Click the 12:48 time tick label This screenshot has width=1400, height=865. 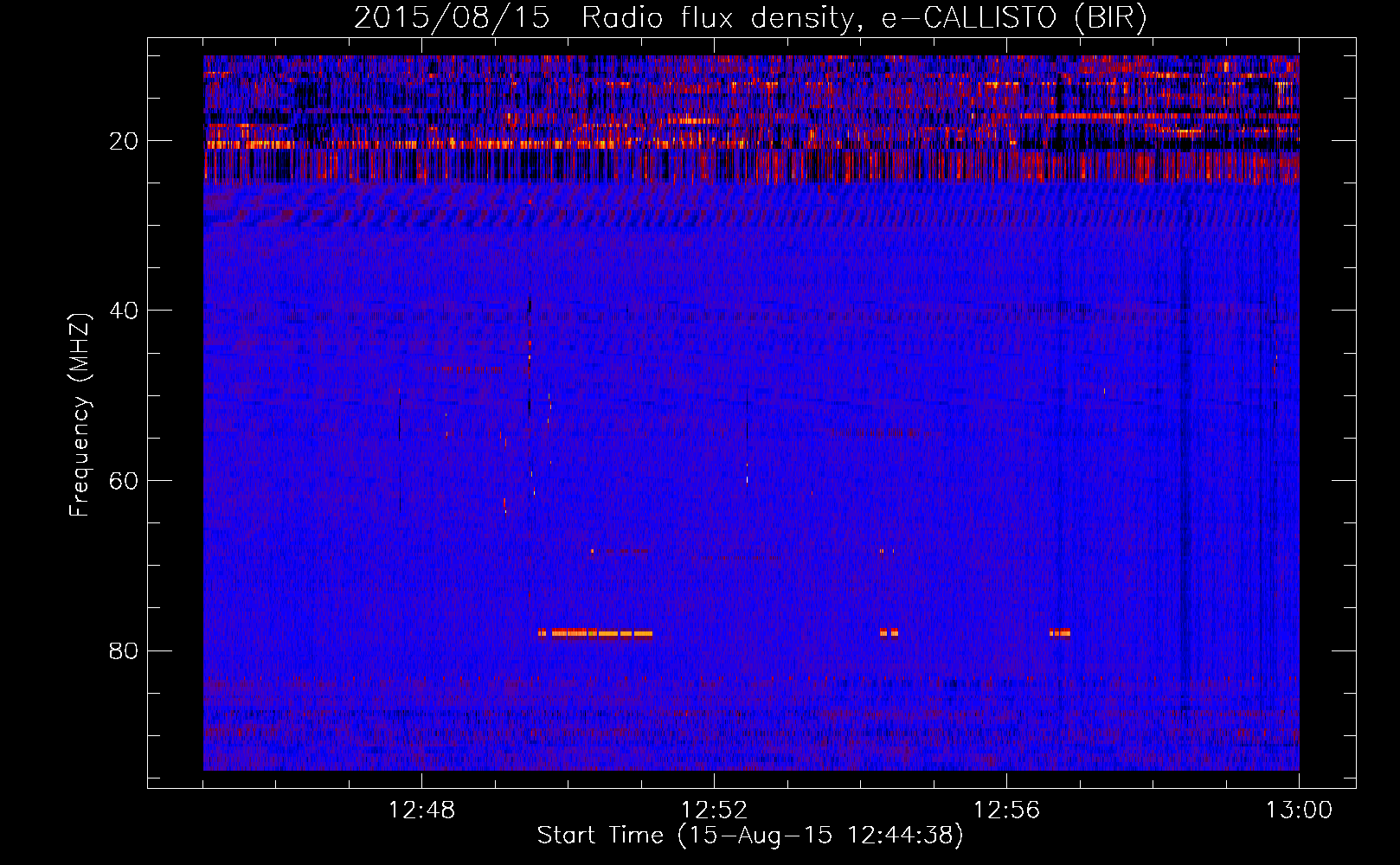pyautogui.click(x=421, y=811)
